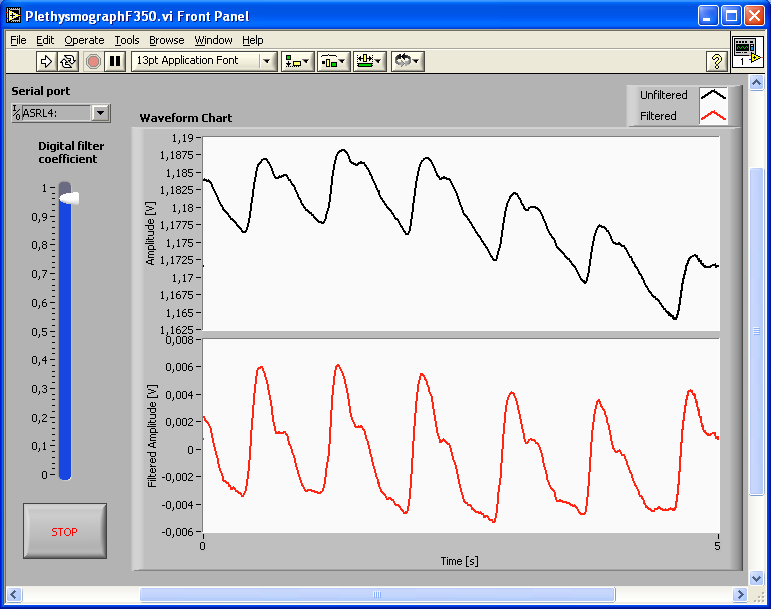Image resolution: width=771 pixels, height=609 pixels.
Task: Open the ASRL4 Serial port dropdown
Action: tap(100, 113)
